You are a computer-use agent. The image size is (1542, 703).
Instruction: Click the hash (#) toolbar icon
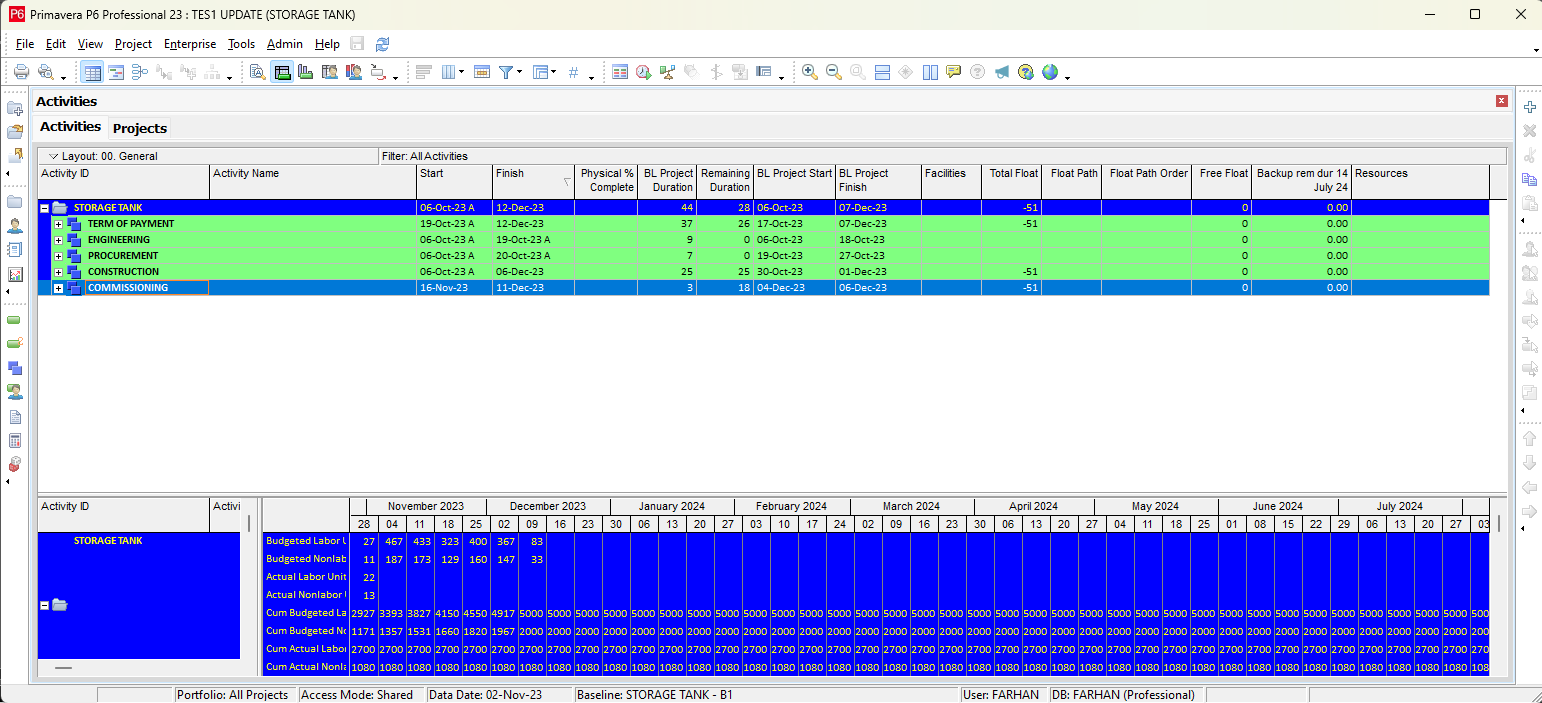click(573, 72)
